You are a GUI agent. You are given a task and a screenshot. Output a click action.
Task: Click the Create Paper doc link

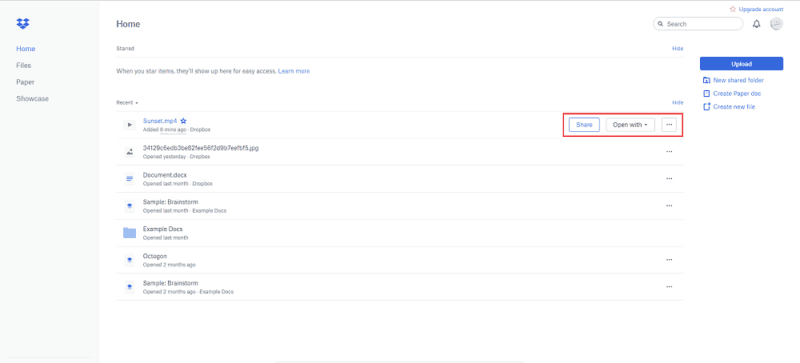coord(737,93)
